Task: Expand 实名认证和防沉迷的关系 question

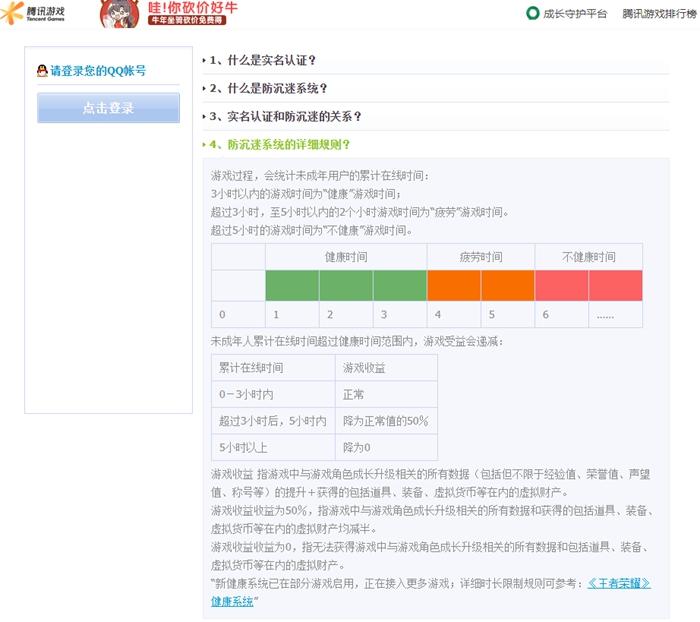Action: [285, 117]
